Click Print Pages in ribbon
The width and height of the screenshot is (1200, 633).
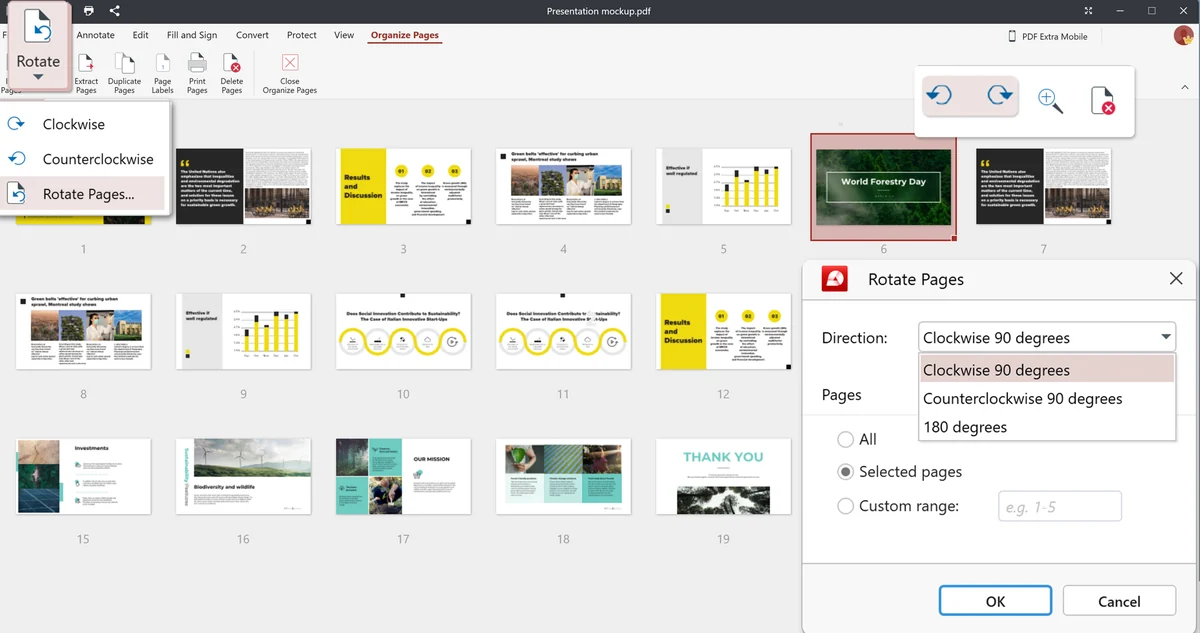click(197, 75)
